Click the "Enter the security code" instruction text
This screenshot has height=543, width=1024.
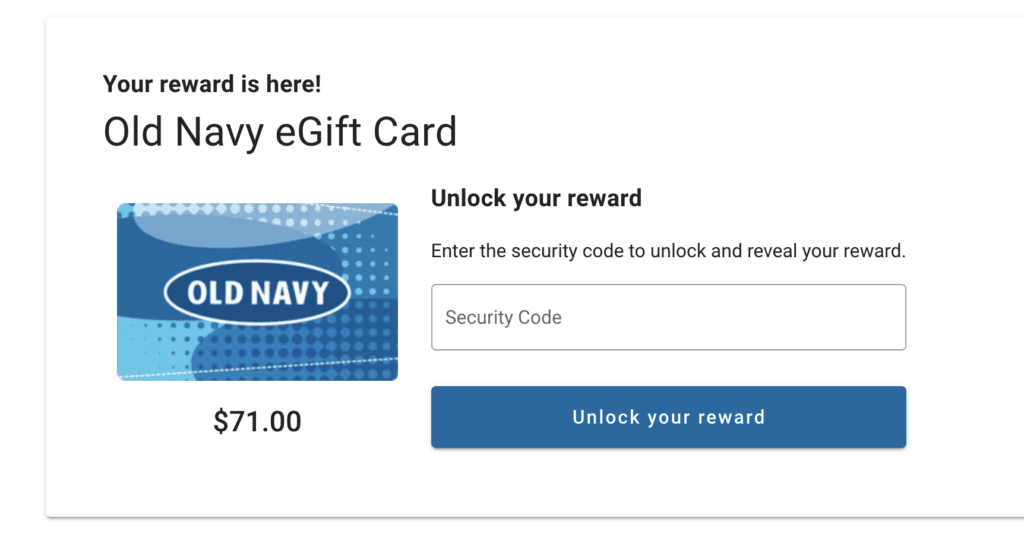(668, 251)
